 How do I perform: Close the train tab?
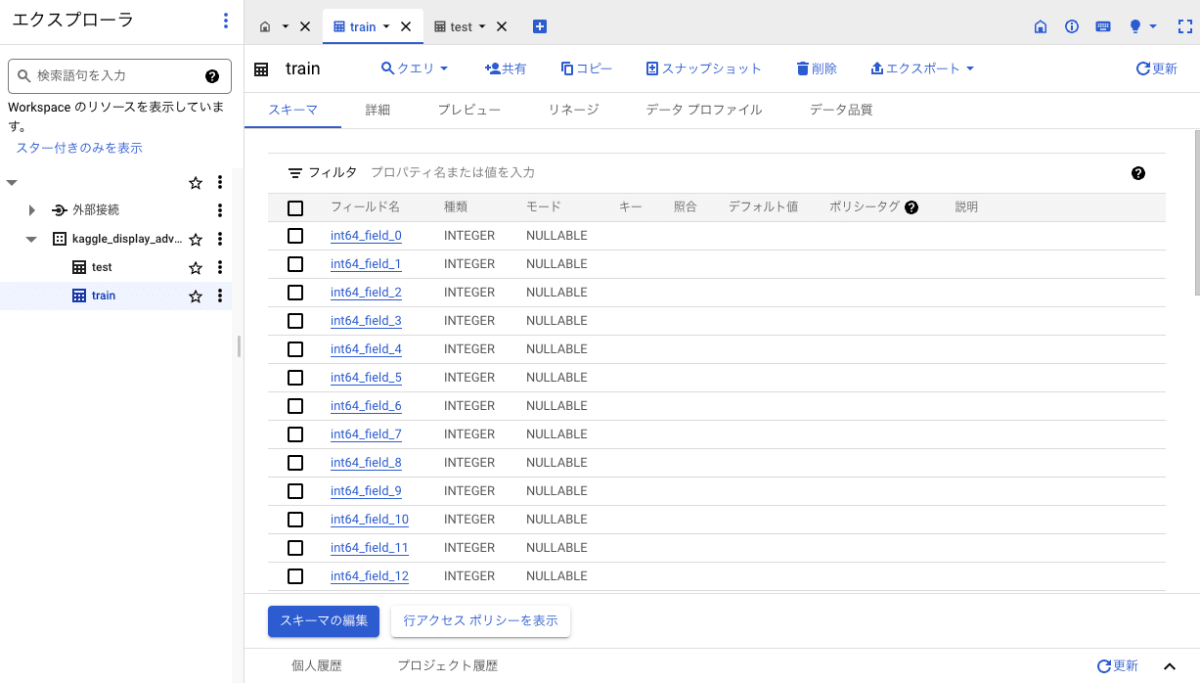[406, 27]
